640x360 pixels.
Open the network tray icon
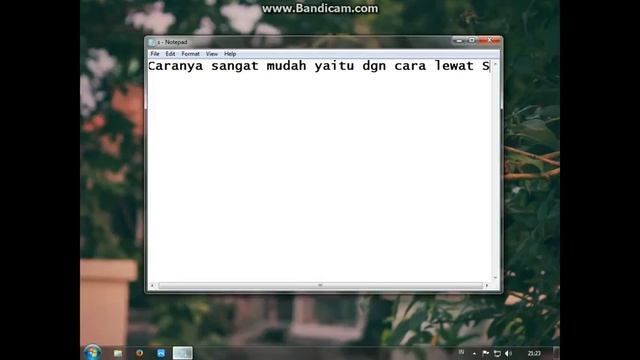[x=497, y=353]
